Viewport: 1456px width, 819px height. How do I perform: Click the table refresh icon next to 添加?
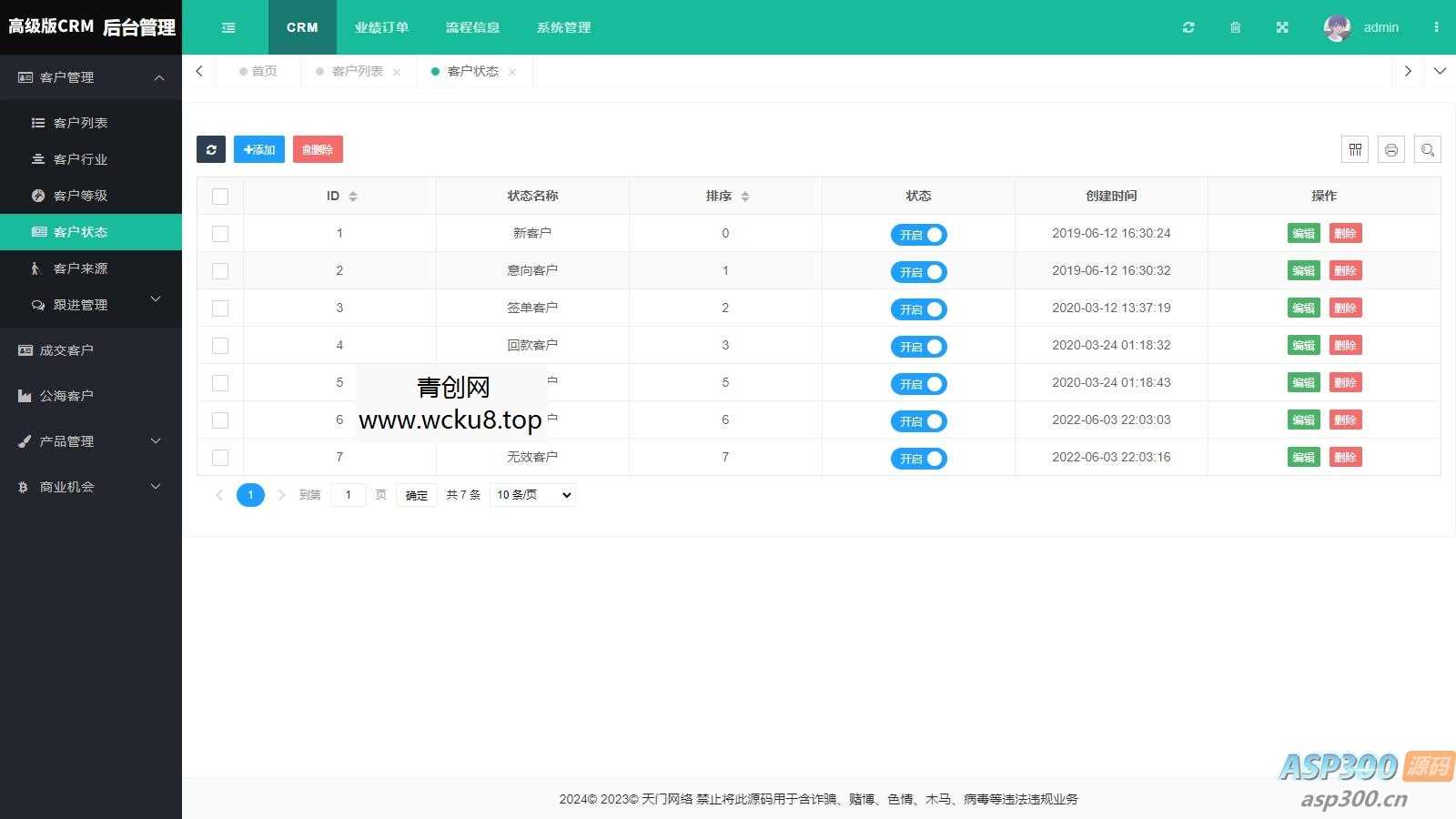point(211,149)
